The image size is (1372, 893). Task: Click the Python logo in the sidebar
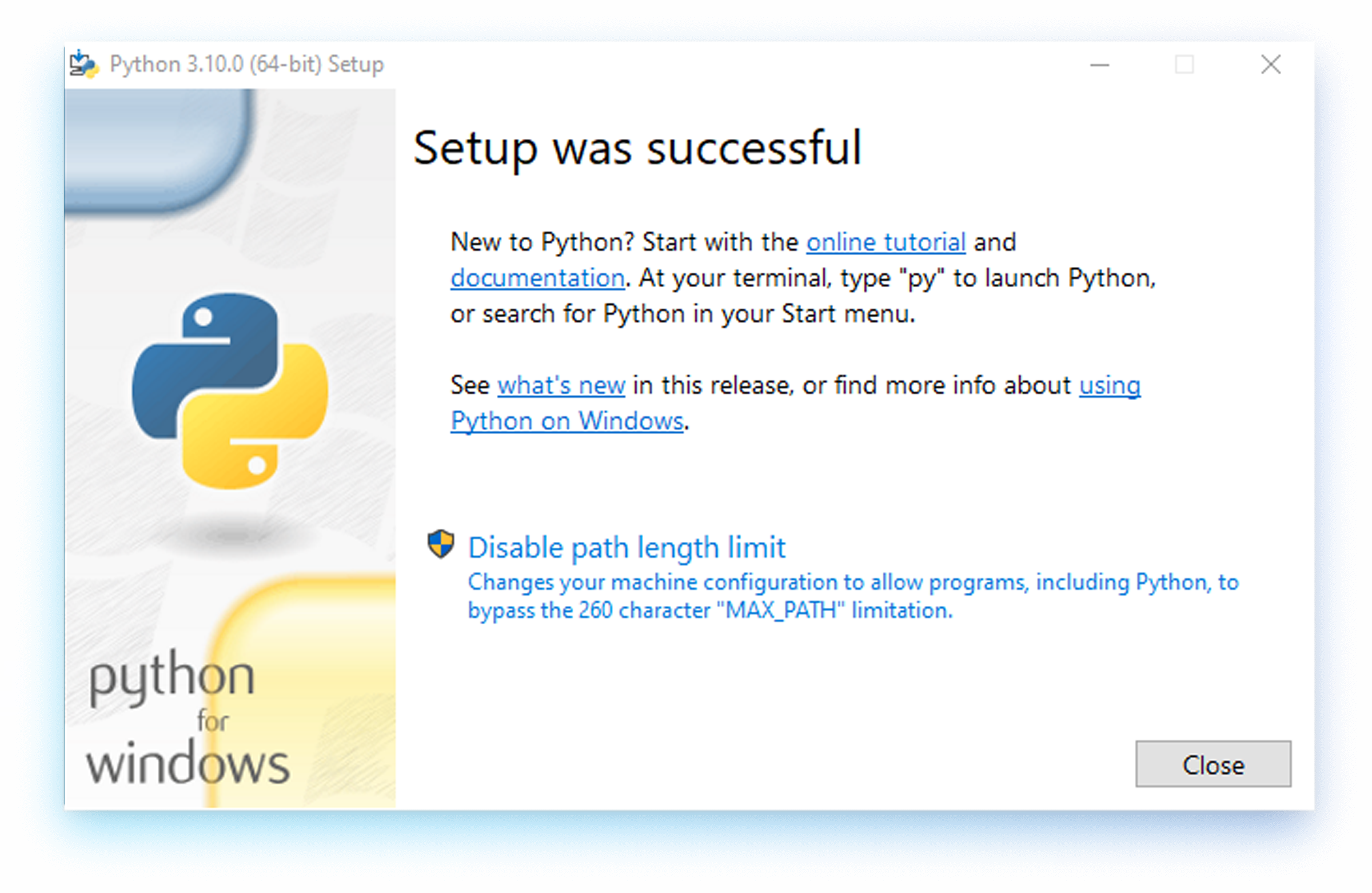229,388
